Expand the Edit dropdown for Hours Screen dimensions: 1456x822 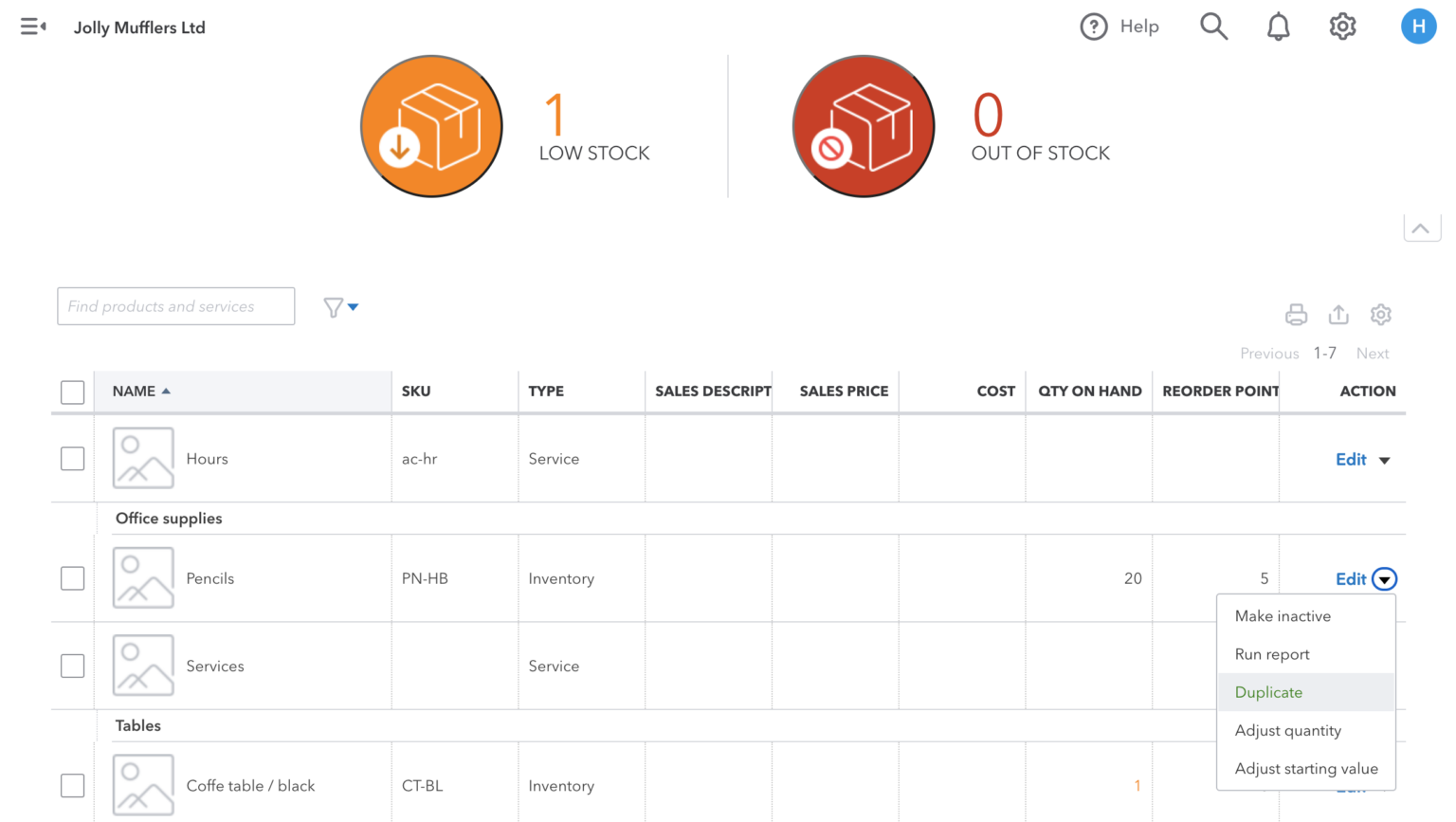click(x=1385, y=459)
